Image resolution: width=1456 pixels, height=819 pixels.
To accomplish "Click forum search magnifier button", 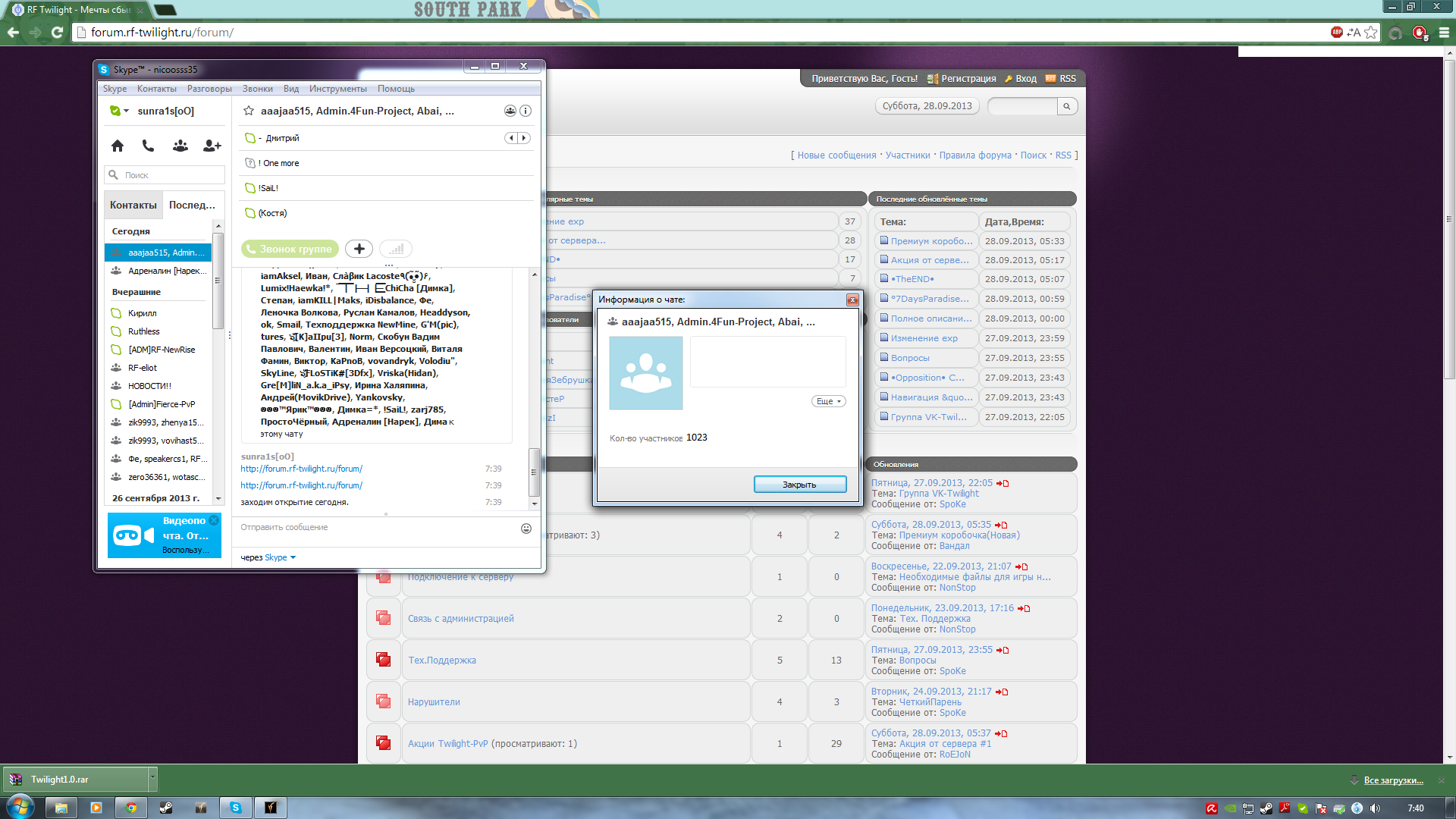I will click(x=1067, y=106).
